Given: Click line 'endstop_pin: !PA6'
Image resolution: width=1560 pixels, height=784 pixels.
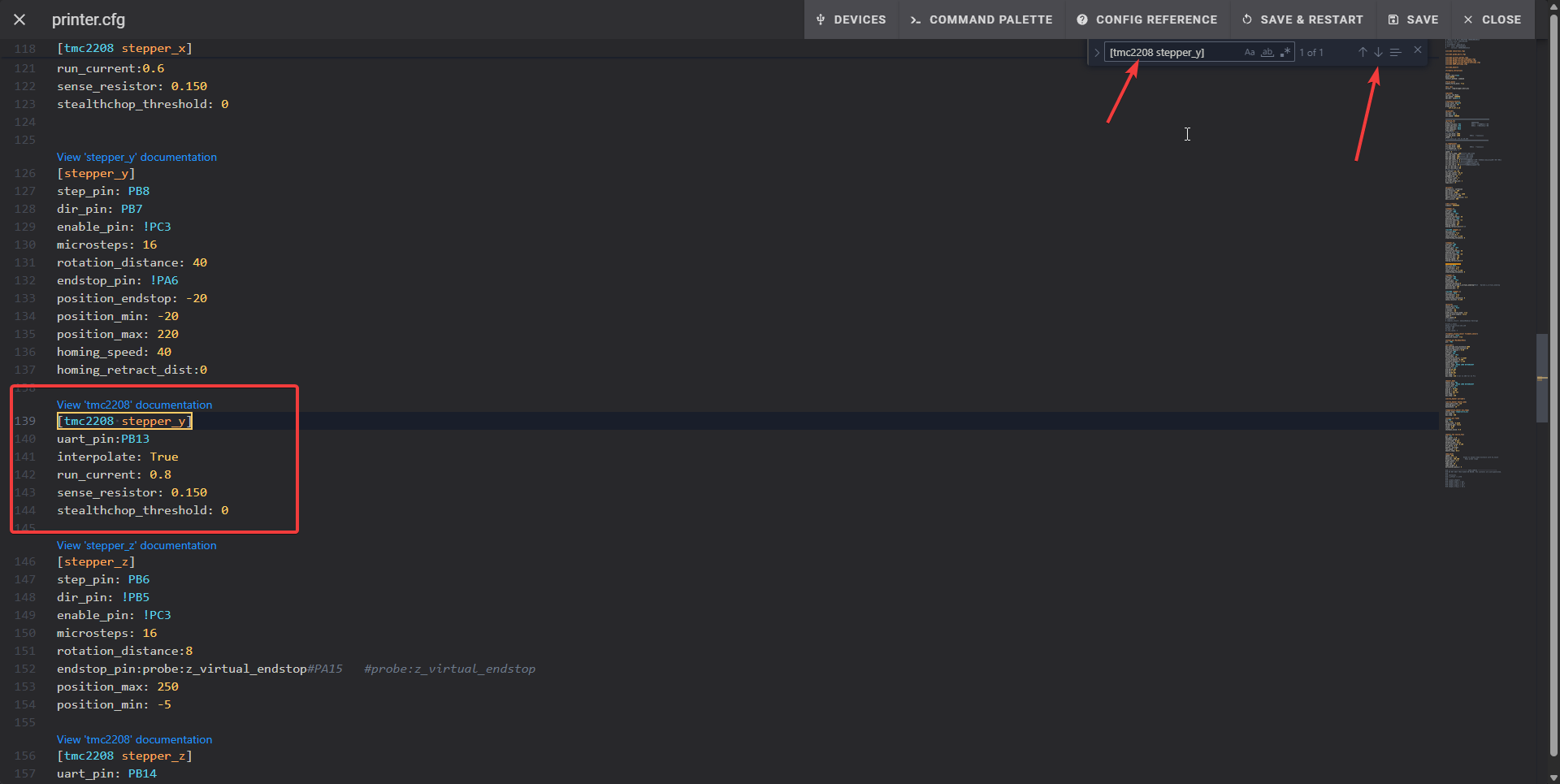Looking at the screenshot, I should [117, 280].
